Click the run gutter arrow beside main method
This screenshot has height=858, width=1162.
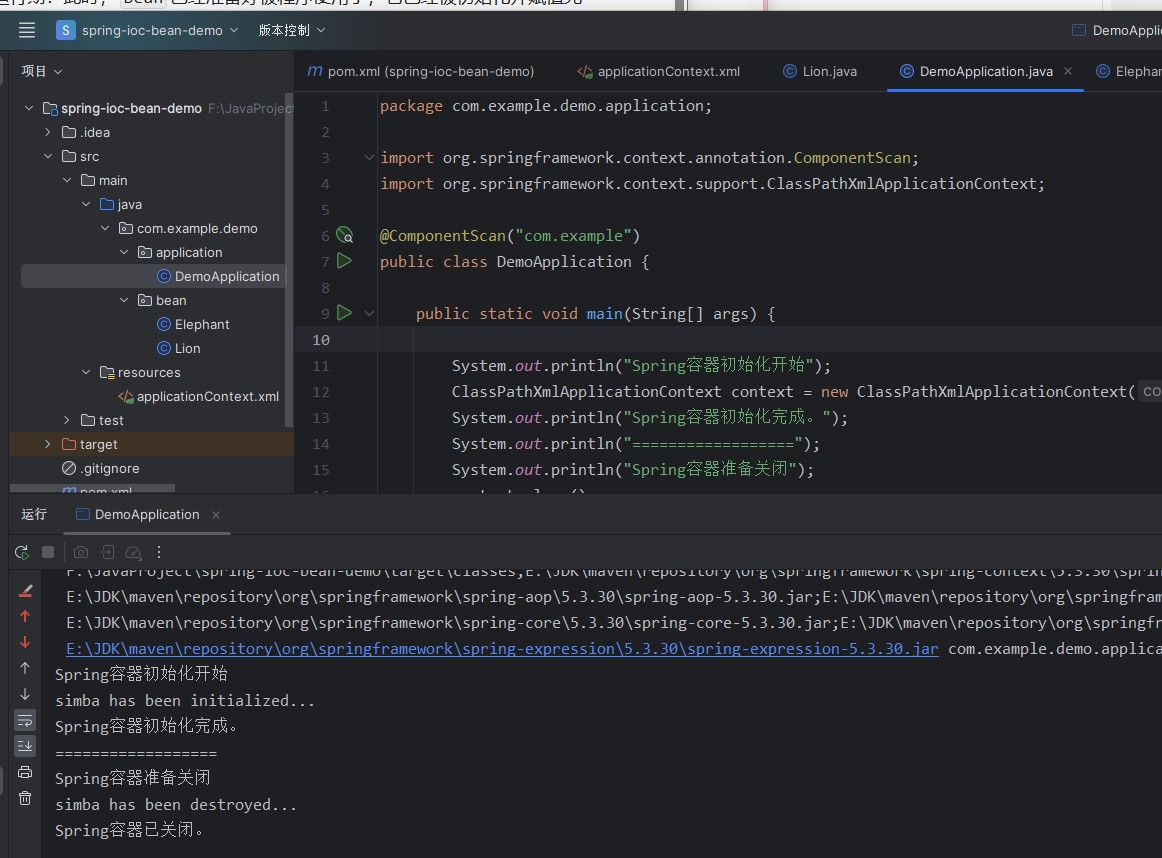[x=345, y=313]
